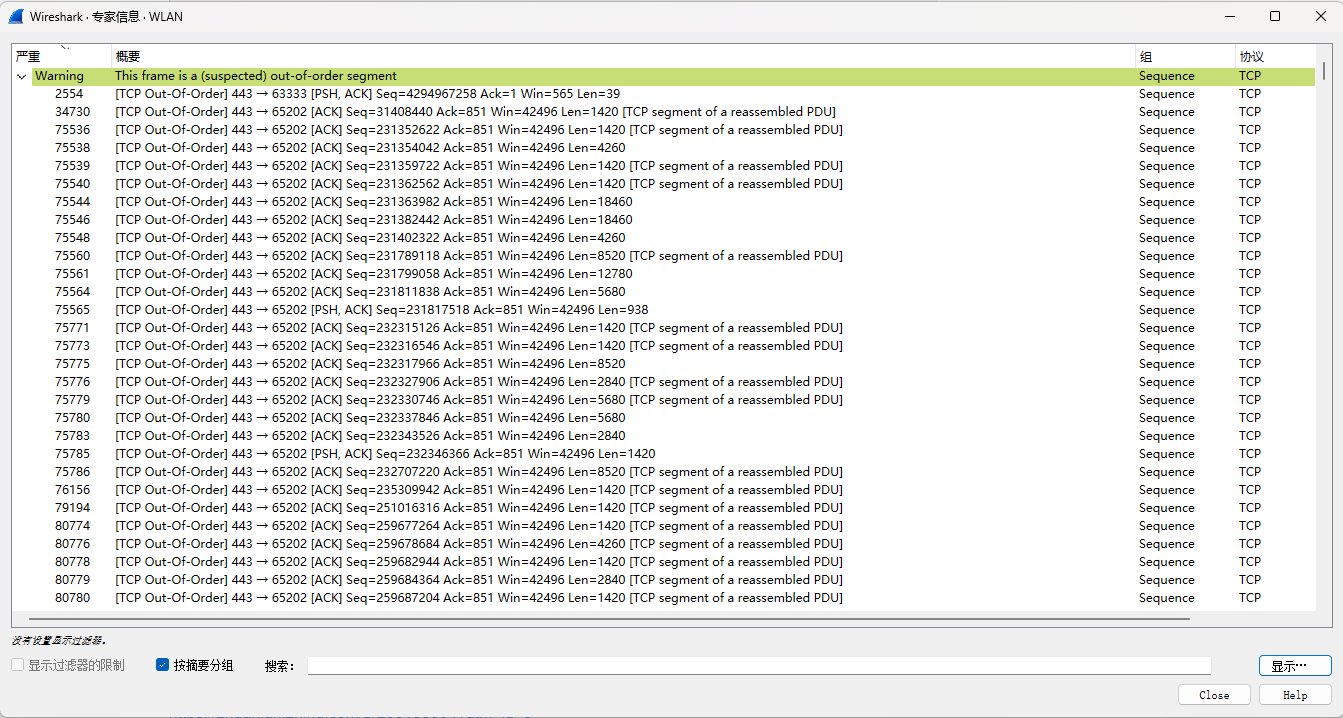Collapse the Warning out-of-order segment group
Viewport: 1343px width, 718px height.
[21, 76]
